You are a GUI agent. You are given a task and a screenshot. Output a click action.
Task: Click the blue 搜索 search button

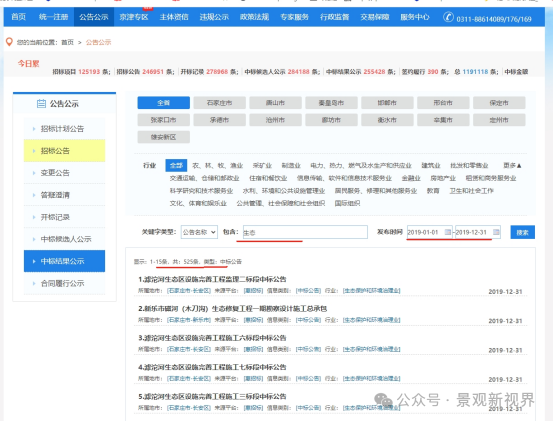522,232
